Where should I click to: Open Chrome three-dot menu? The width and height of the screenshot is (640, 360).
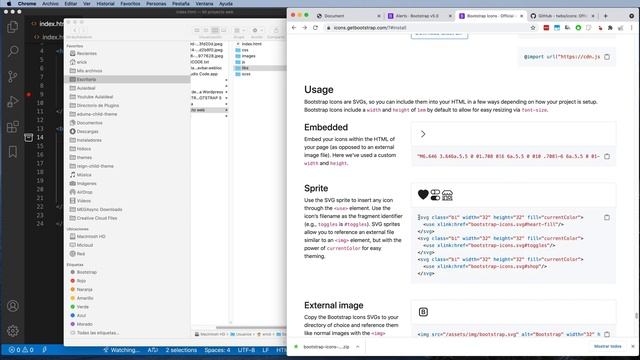(x=631, y=28)
